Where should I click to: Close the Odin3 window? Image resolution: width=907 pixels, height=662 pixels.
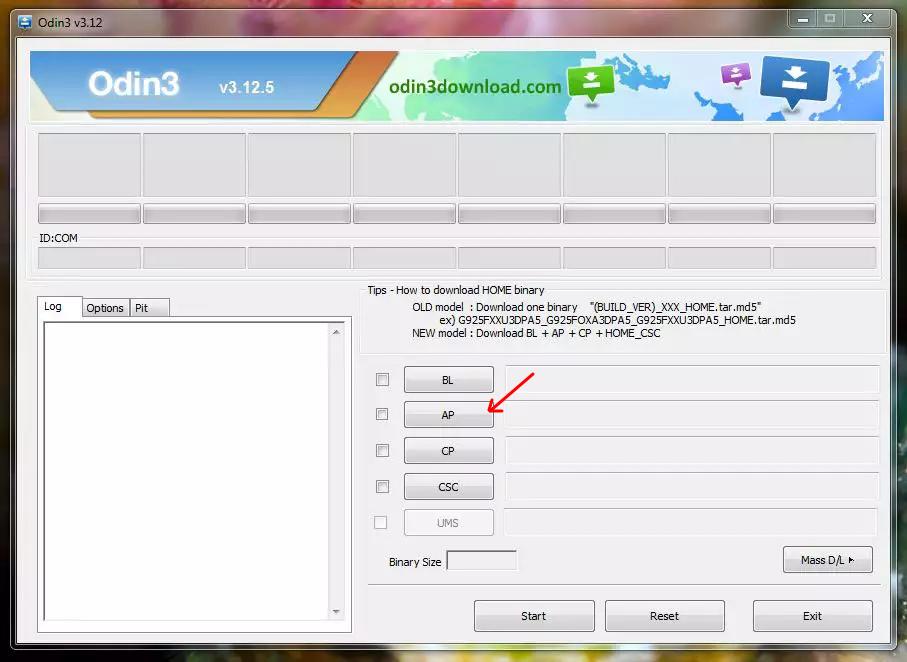click(x=867, y=19)
